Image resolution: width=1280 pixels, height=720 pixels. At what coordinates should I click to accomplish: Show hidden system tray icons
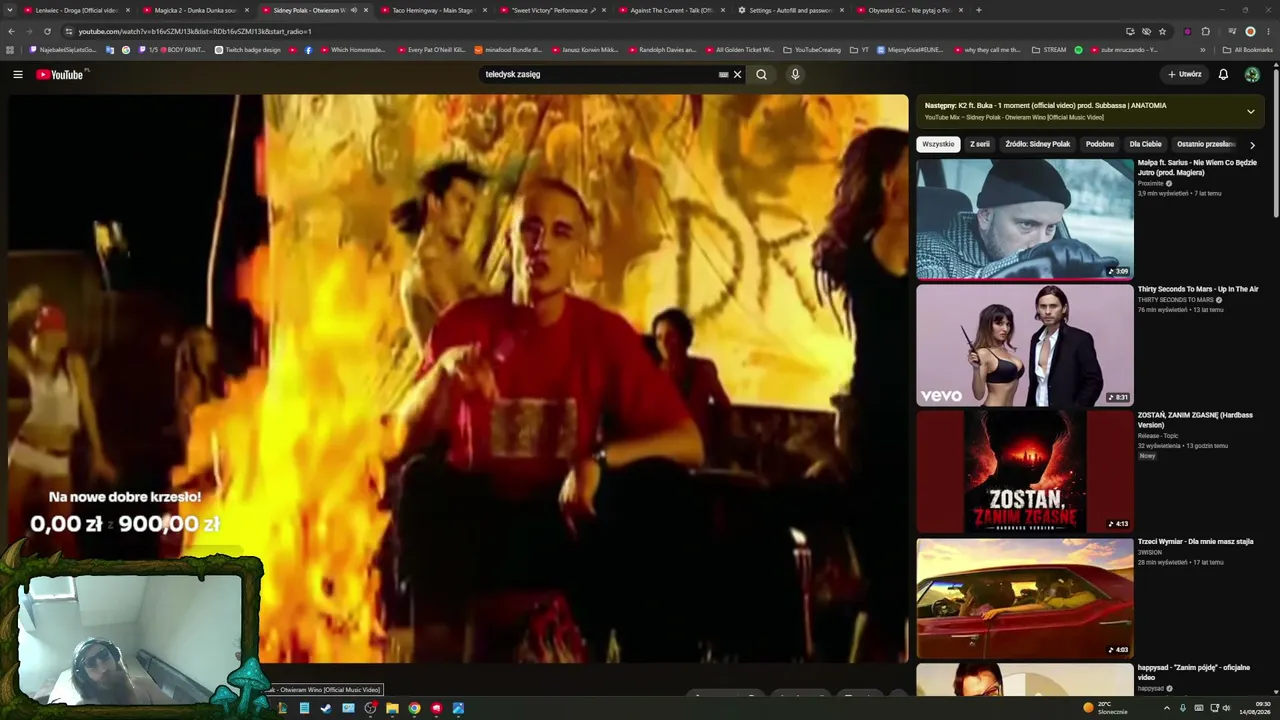point(1166,708)
